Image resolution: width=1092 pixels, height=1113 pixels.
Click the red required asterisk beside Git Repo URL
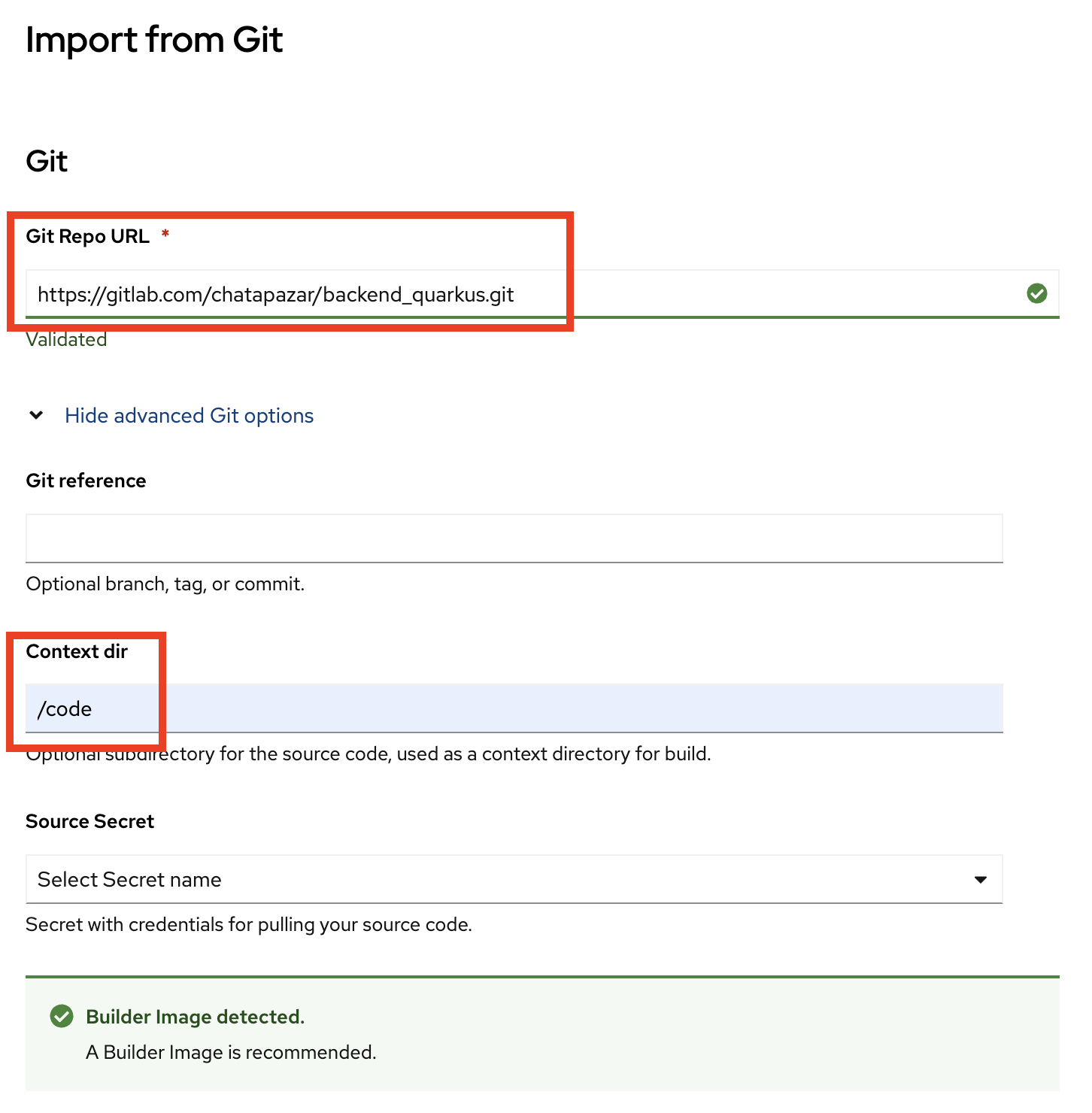pos(165,235)
